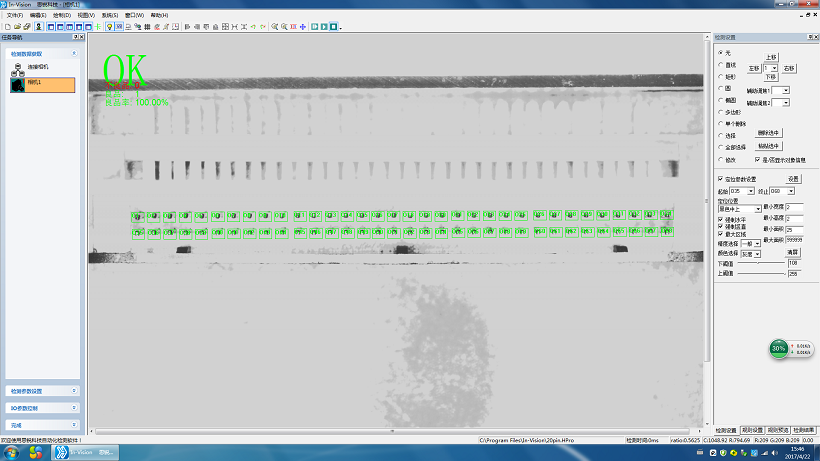Toggle the light bulb toolbar icon
Image resolution: width=820 pixels, height=461 pixels.
[108, 26]
